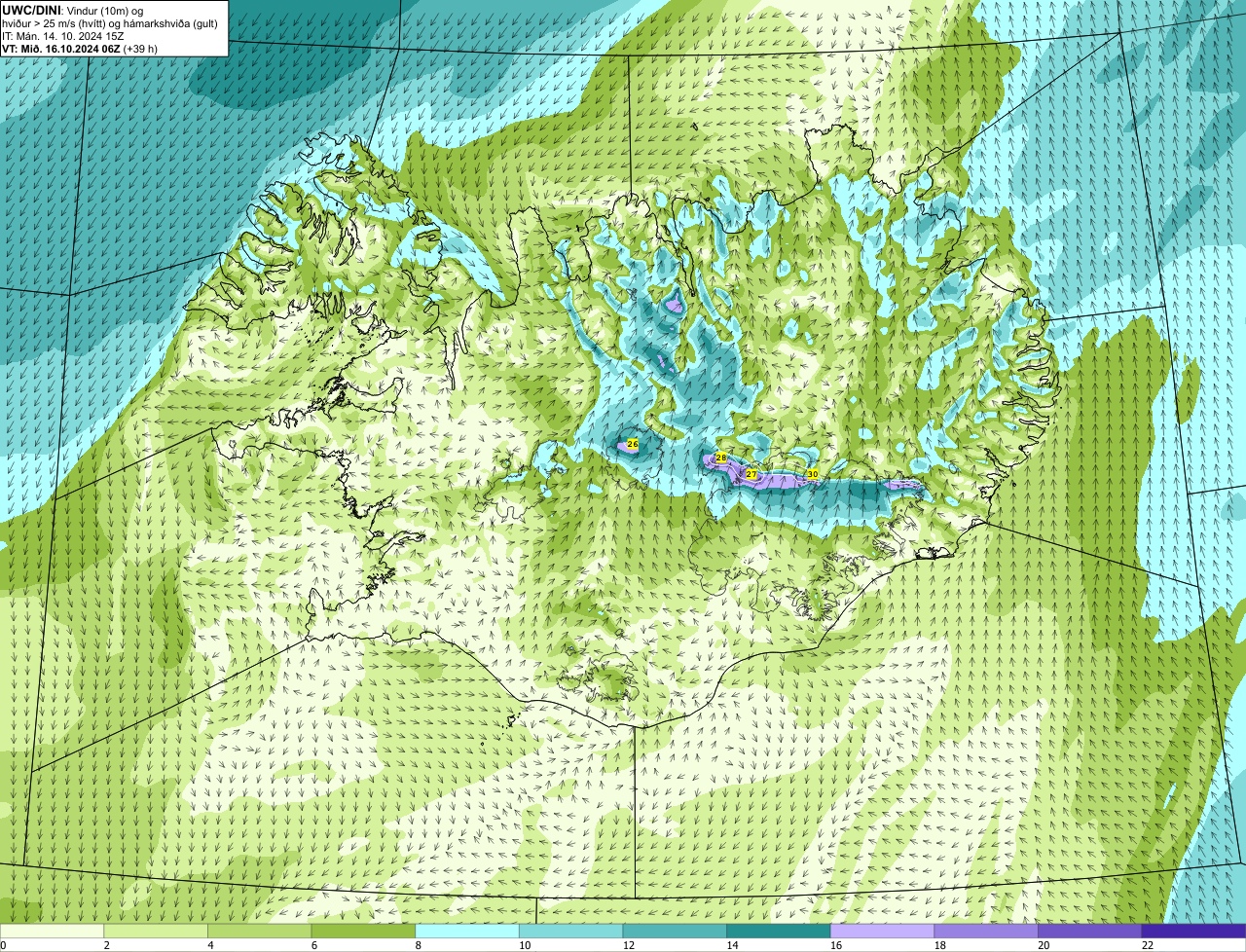Click the scale label '8'
This screenshot has height=952, width=1246.
(418, 945)
